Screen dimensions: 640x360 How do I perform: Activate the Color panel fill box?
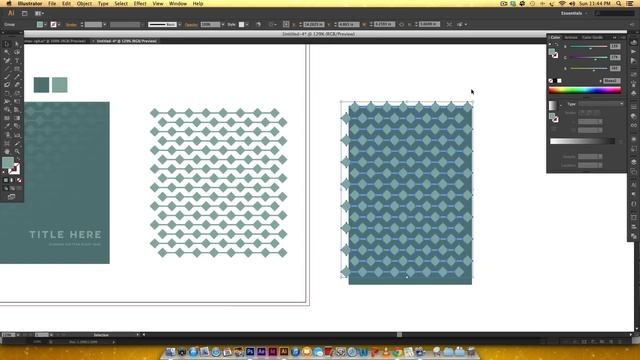point(552,52)
